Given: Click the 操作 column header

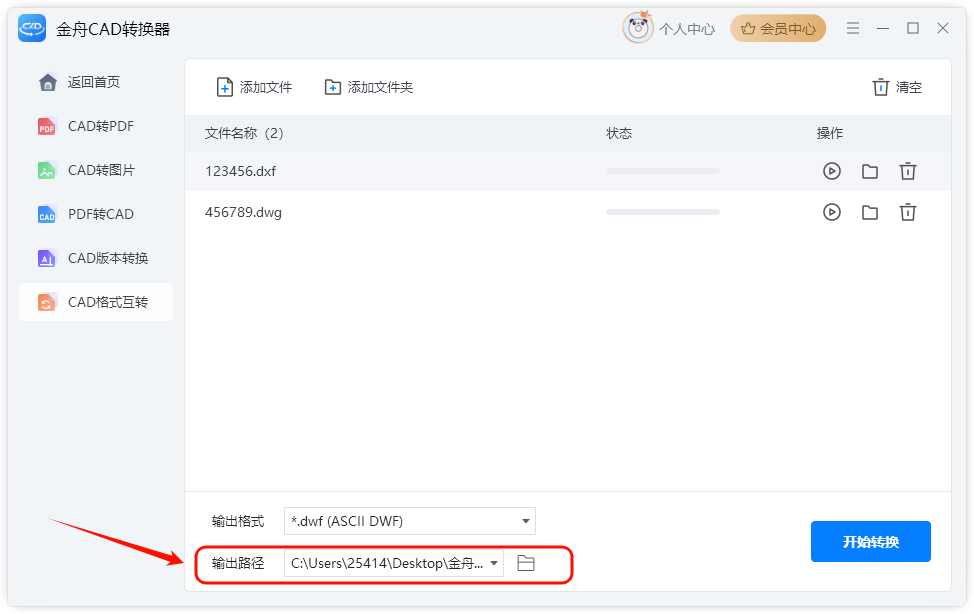Looking at the screenshot, I should (830, 133).
